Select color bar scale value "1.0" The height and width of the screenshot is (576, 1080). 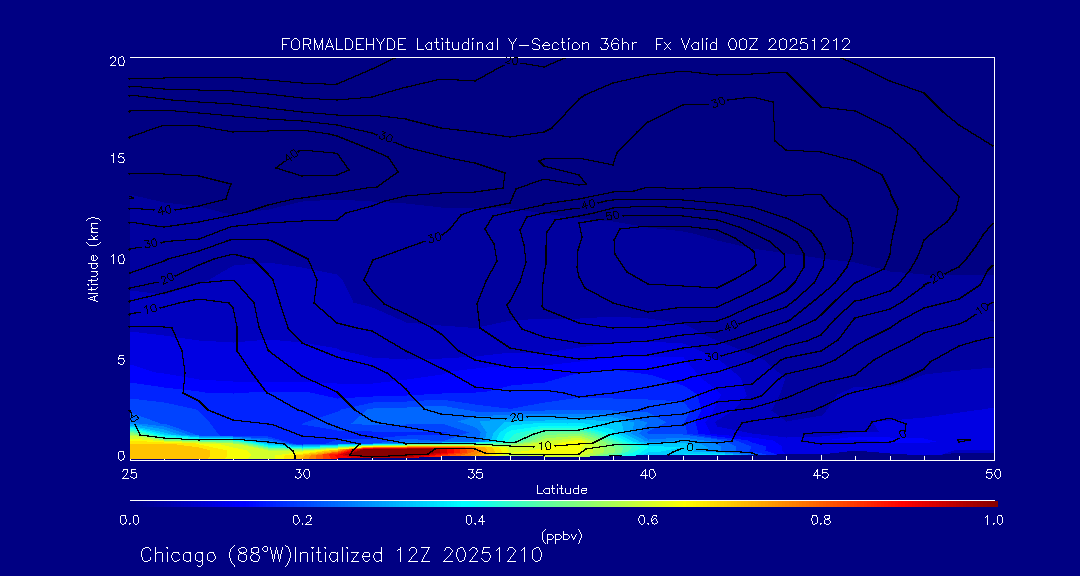[993, 520]
